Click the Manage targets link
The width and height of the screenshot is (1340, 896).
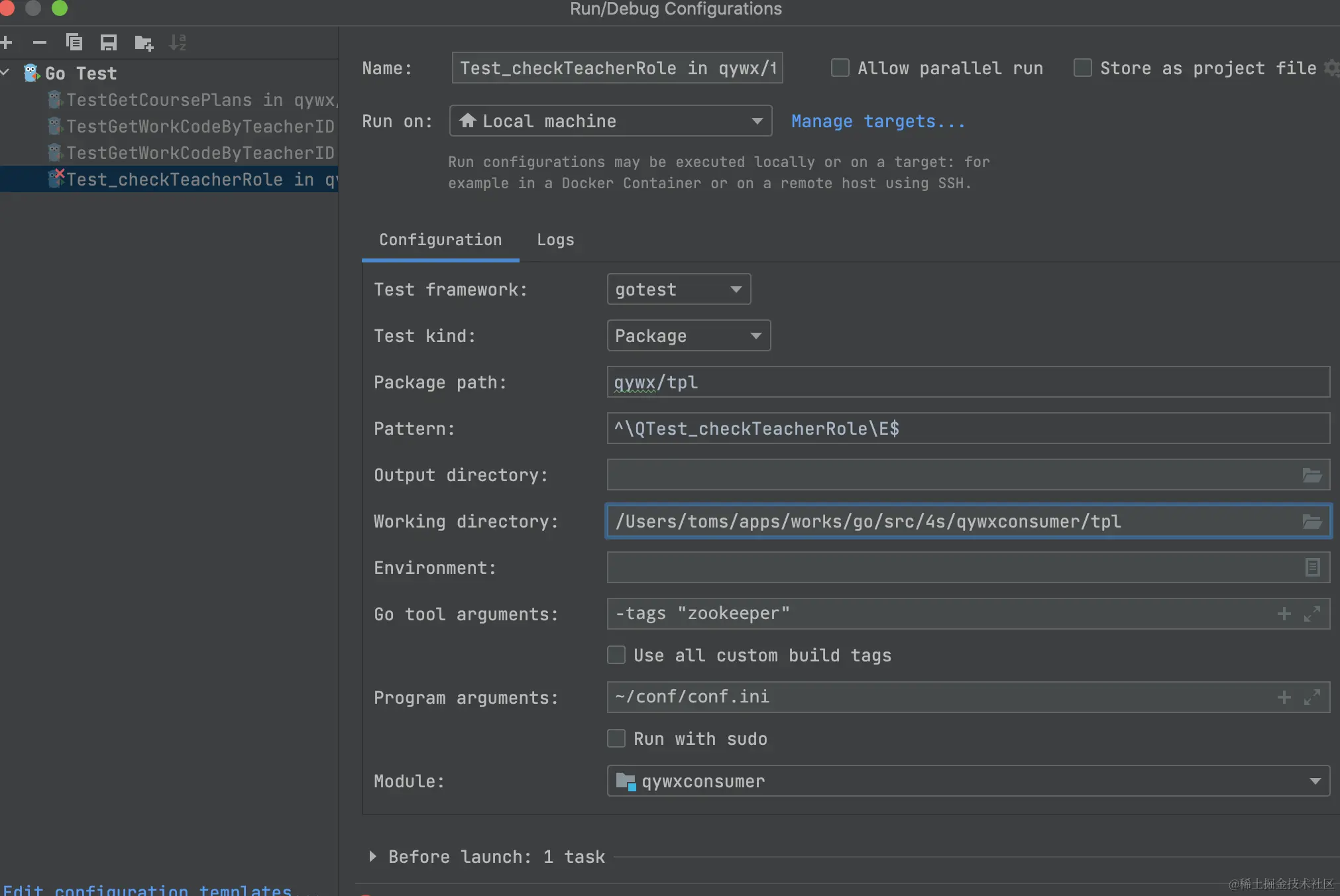[x=877, y=121]
